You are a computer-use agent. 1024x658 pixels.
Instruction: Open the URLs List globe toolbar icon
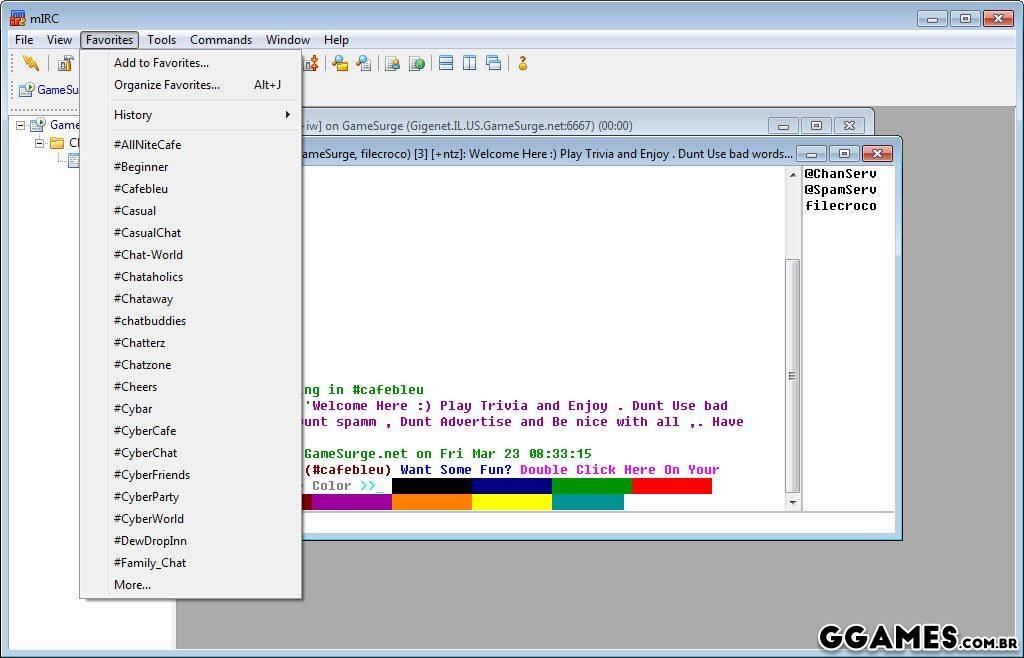(417, 63)
